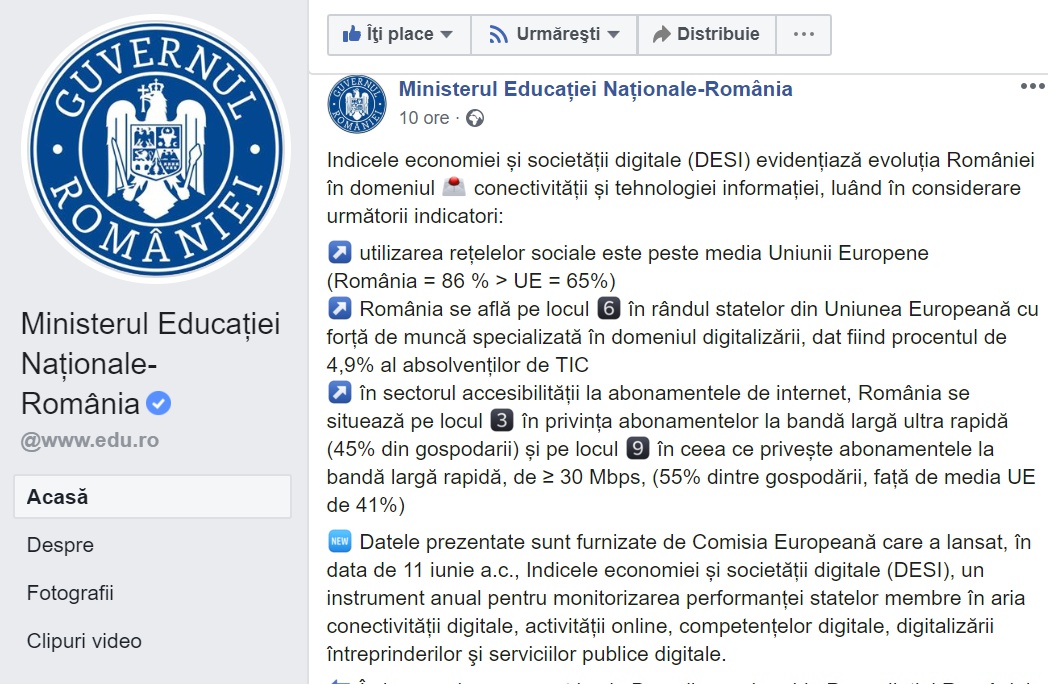
Task: Click the globe public-audience icon
Action: coord(475,118)
